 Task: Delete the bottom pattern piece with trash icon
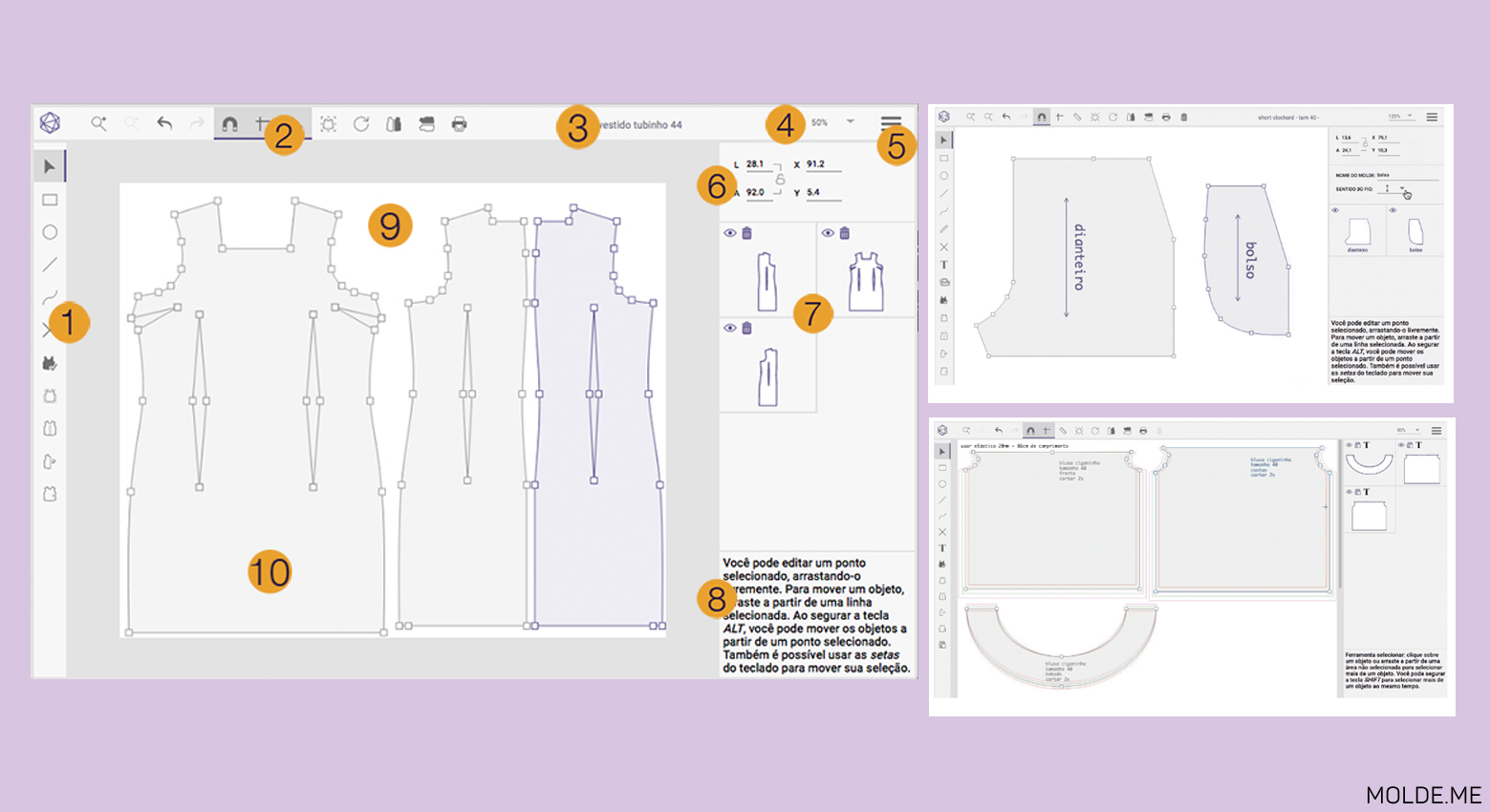click(747, 329)
